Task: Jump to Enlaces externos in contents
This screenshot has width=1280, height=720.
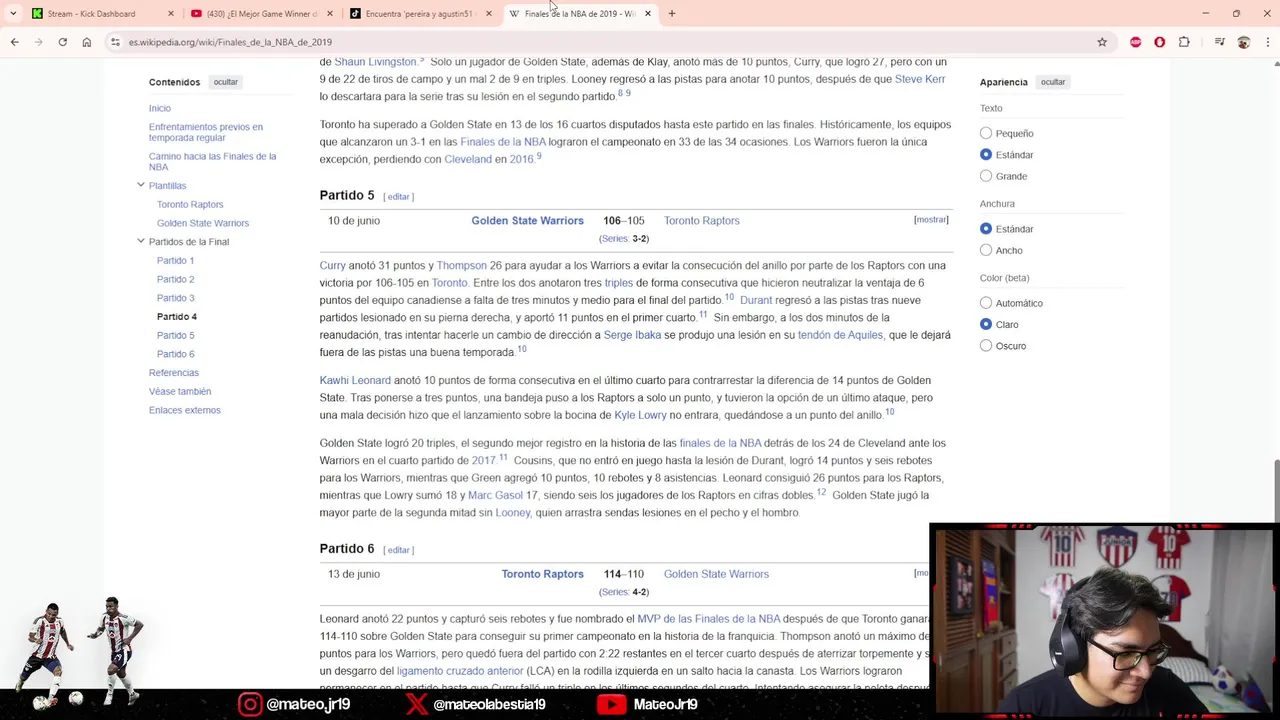Action: point(185,410)
